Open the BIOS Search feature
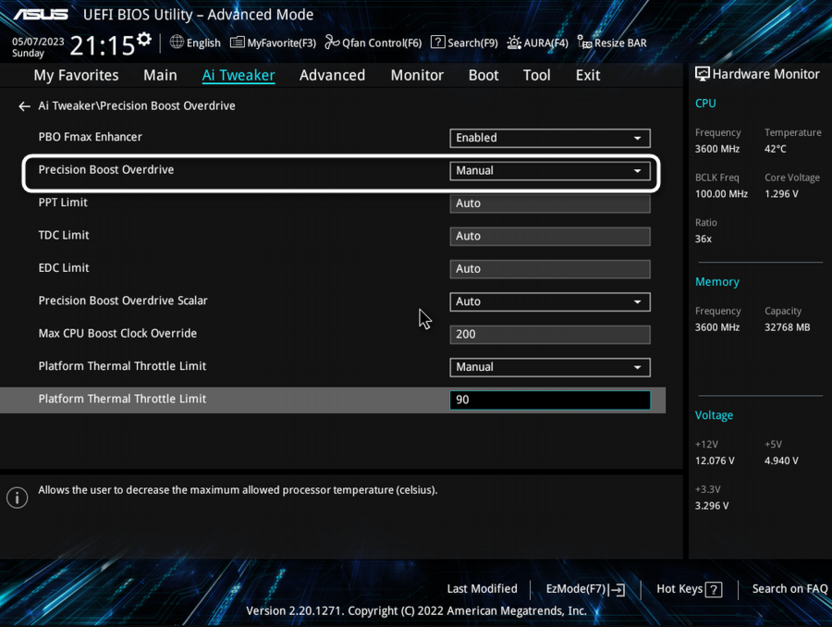Screen dimensions: 832x627 (x=464, y=42)
